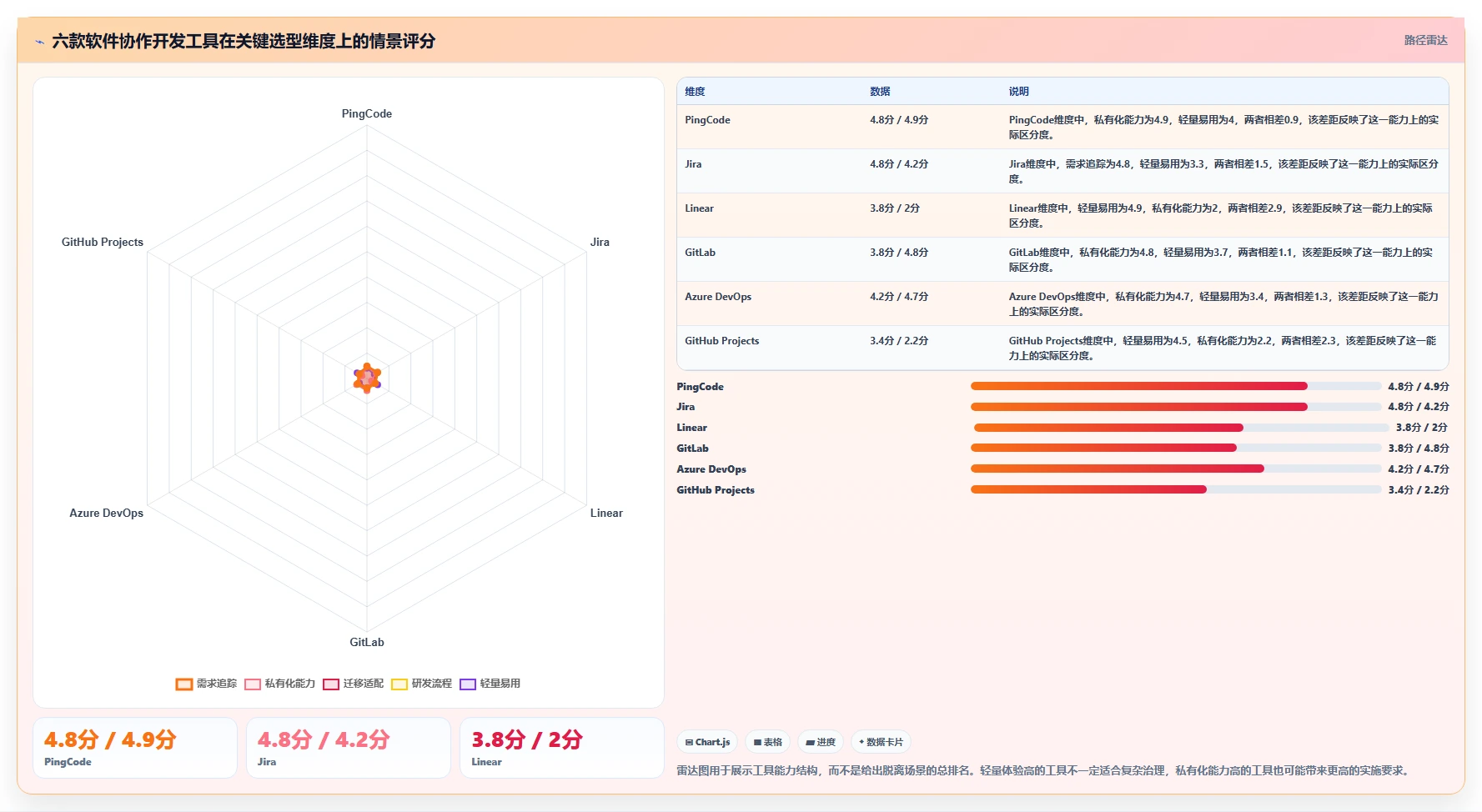1482x812 pixels.
Task: Click the PingCode radar axis label
Action: [x=367, y=113]
